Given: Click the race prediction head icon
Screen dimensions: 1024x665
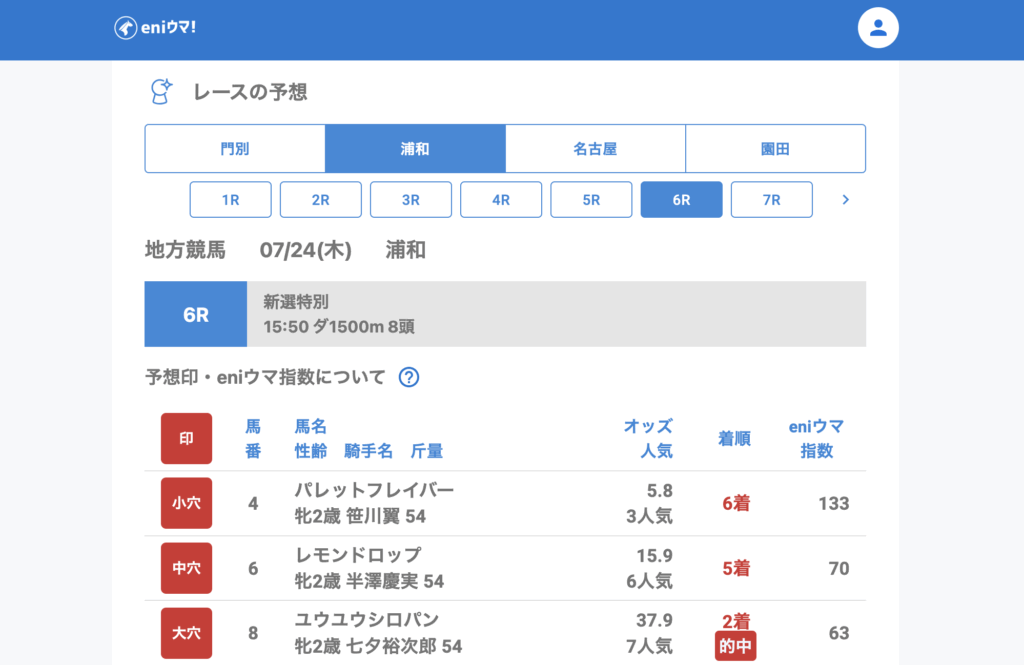Looking at the screenshot, I should pyautogui.click(x=160, y=92).
